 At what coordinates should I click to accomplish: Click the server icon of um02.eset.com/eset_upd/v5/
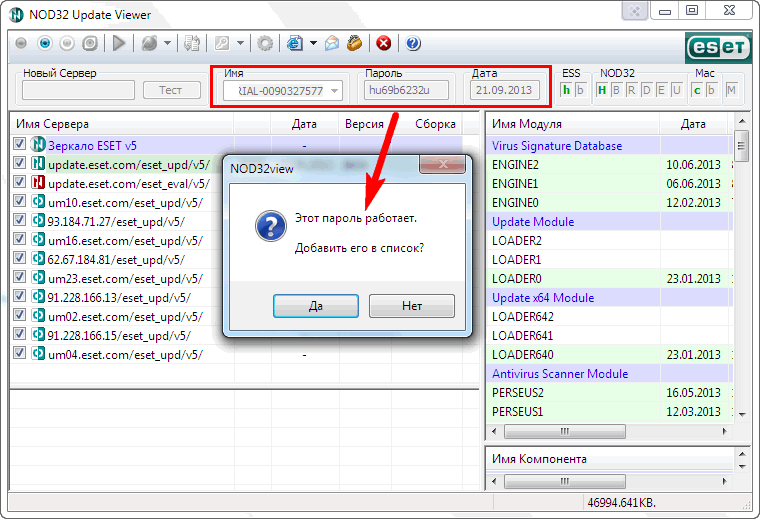coord(38,315)
